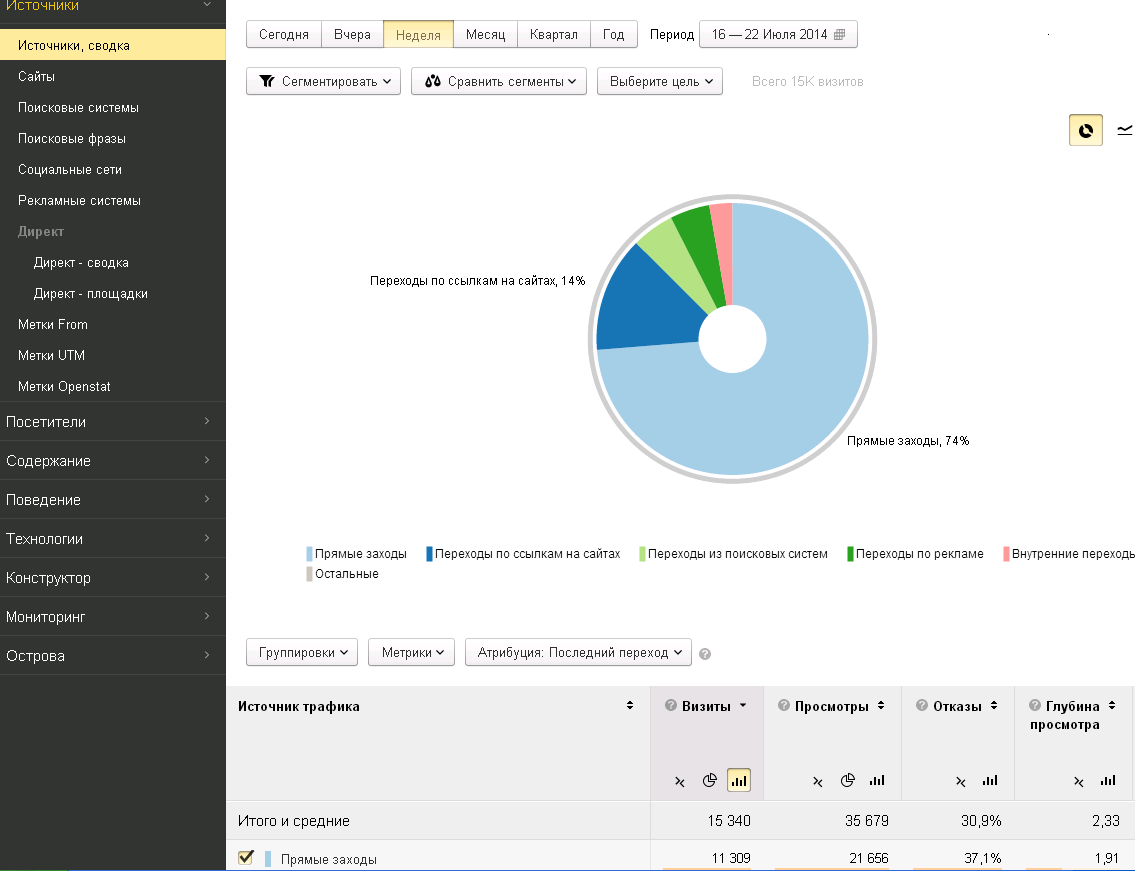Toggle Переходы по рекламе in the chart legend
This screenshot has width=1135, height=871.
(x=917, y=554)
